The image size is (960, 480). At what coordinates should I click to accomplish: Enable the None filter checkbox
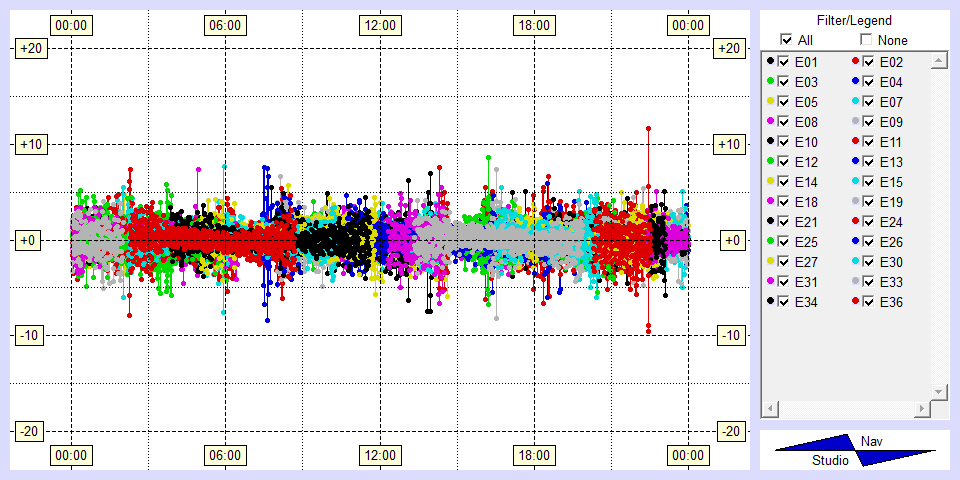click(x=866, y=40)
